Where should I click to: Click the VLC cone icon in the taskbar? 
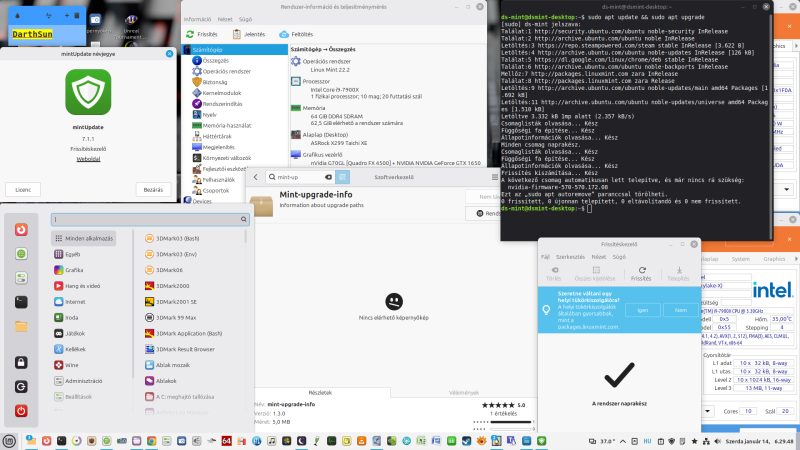pos(361,441)
